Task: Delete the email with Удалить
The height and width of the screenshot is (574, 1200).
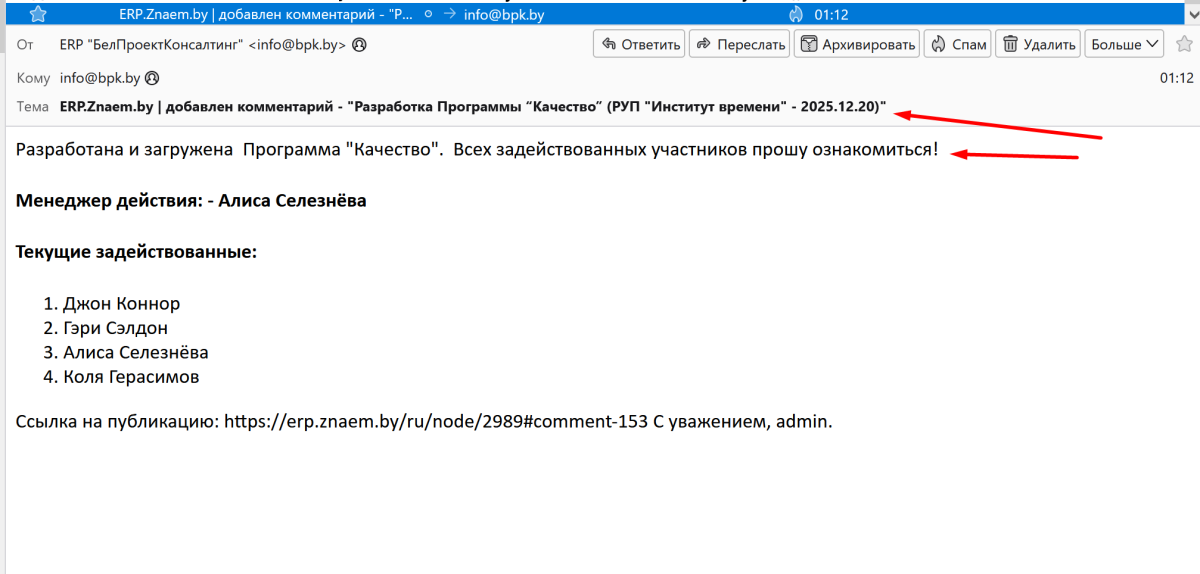Action: (x=1038, y=44)
